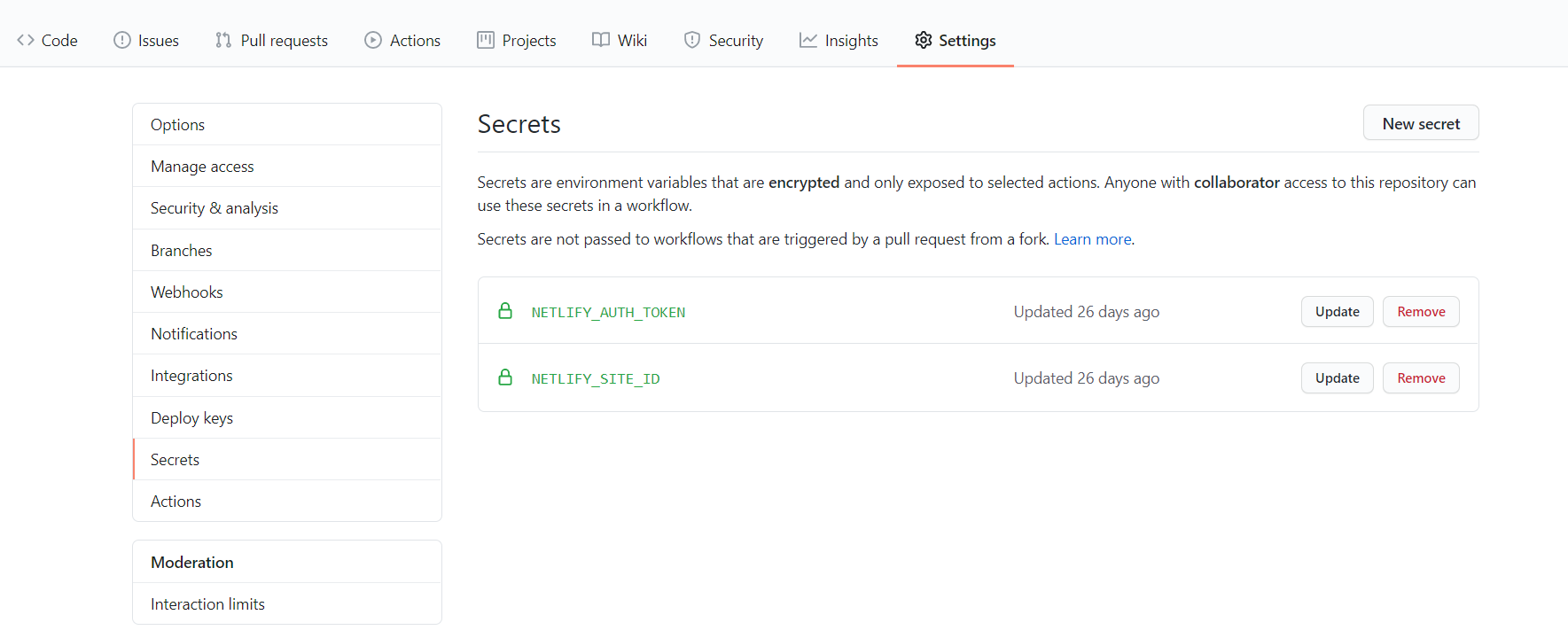The image size is (1568, 638).
Task: Open the Webhooks settings section
Action: pyautogui.click(x=186, y=292)
